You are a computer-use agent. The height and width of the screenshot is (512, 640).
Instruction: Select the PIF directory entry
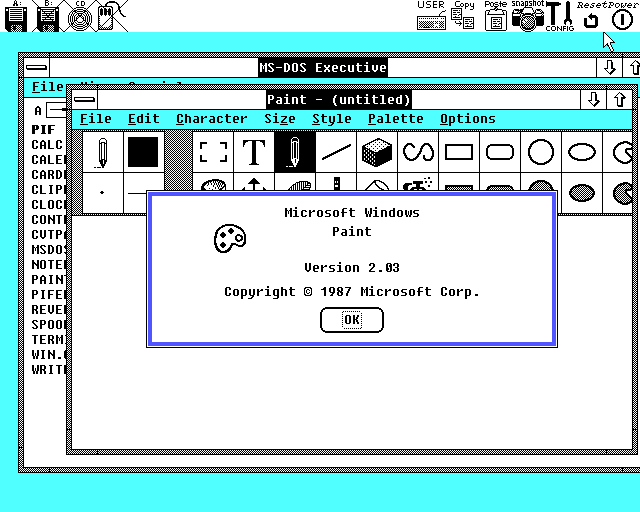tap(43, 129)
